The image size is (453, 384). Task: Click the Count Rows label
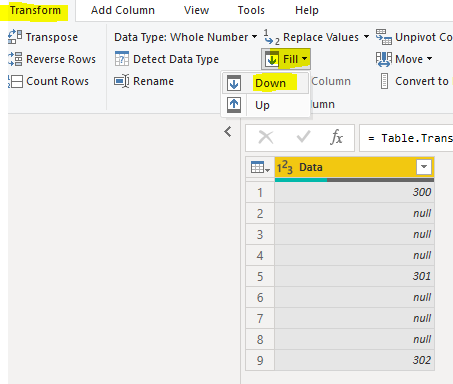click(x=57, y=81)
